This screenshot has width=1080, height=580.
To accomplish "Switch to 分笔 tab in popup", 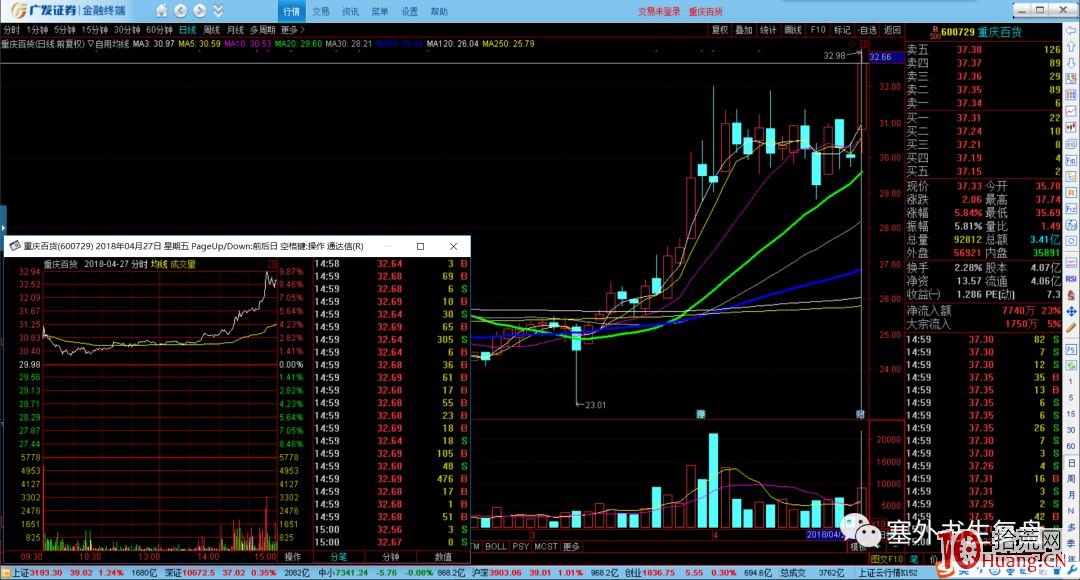I will click(x=338, y=557).
